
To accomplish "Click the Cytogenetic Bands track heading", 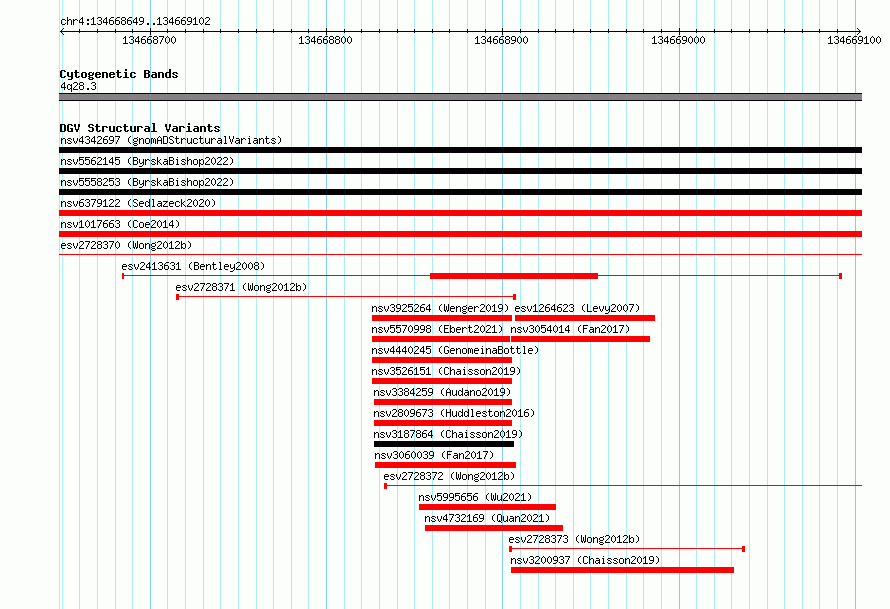I will 119,74.
